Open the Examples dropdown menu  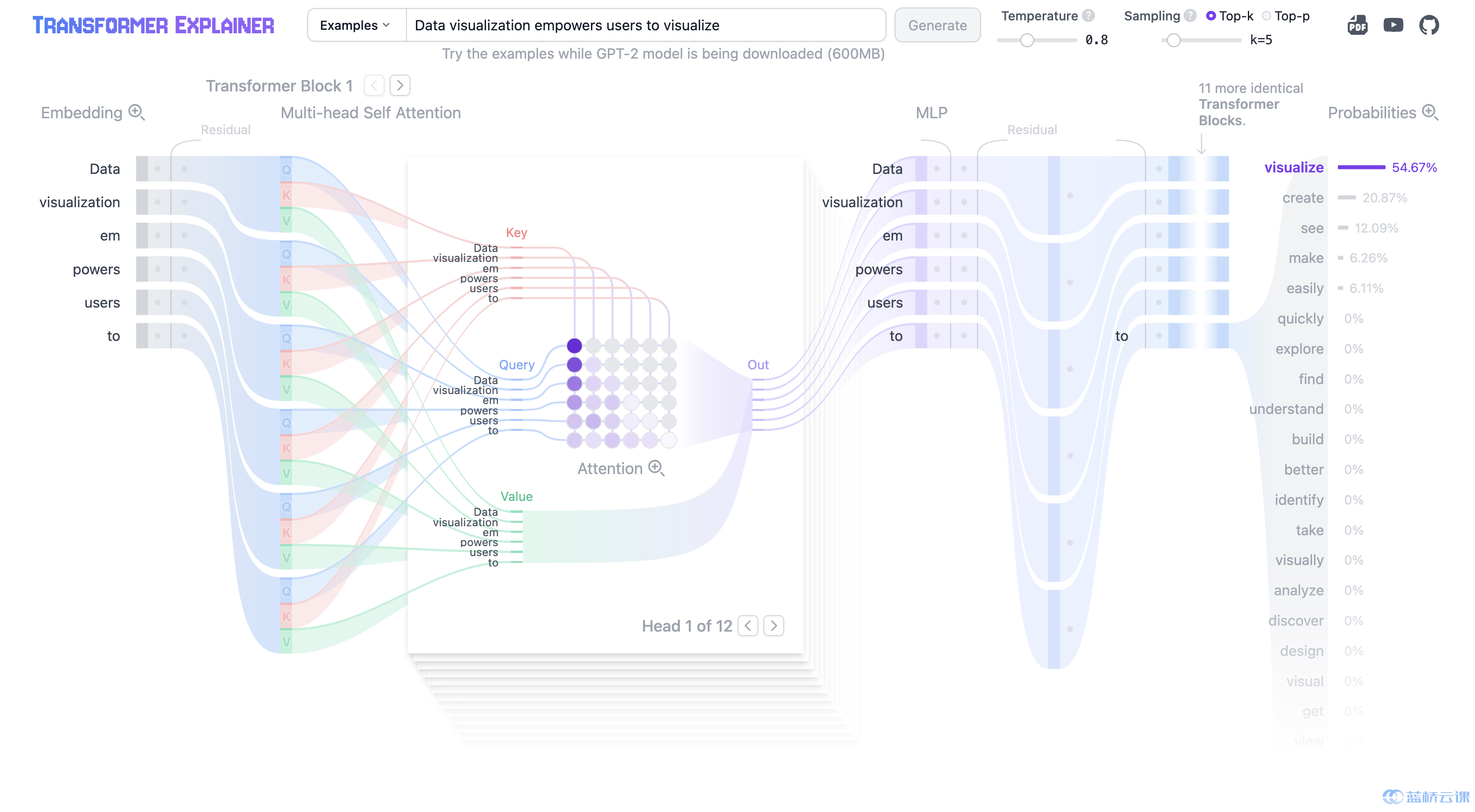(x=355, y=25)
